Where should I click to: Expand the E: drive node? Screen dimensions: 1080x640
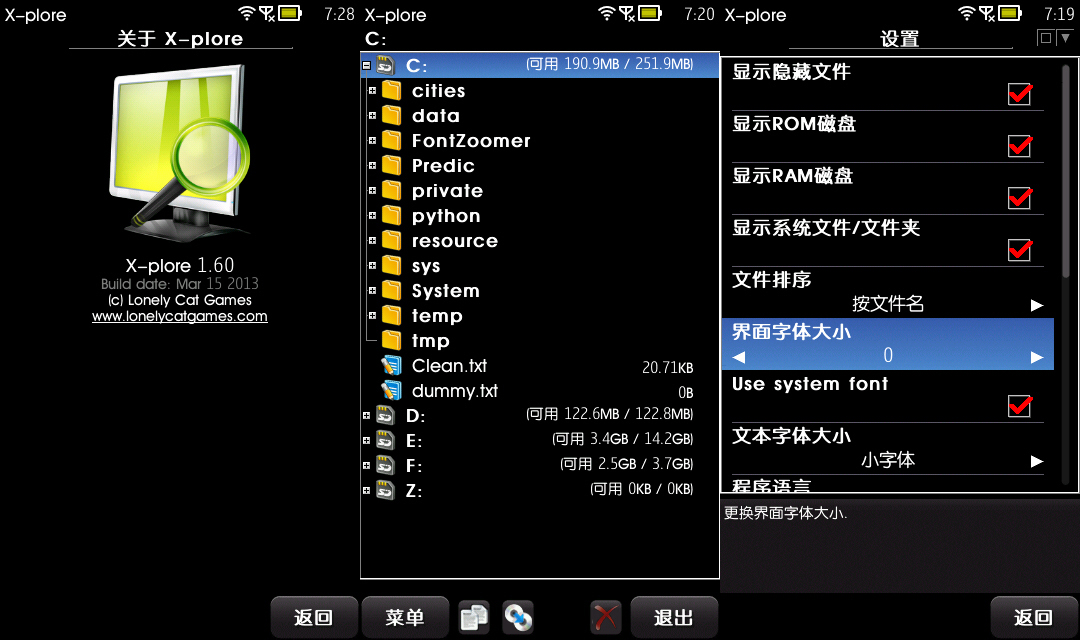tap(366, 440)
